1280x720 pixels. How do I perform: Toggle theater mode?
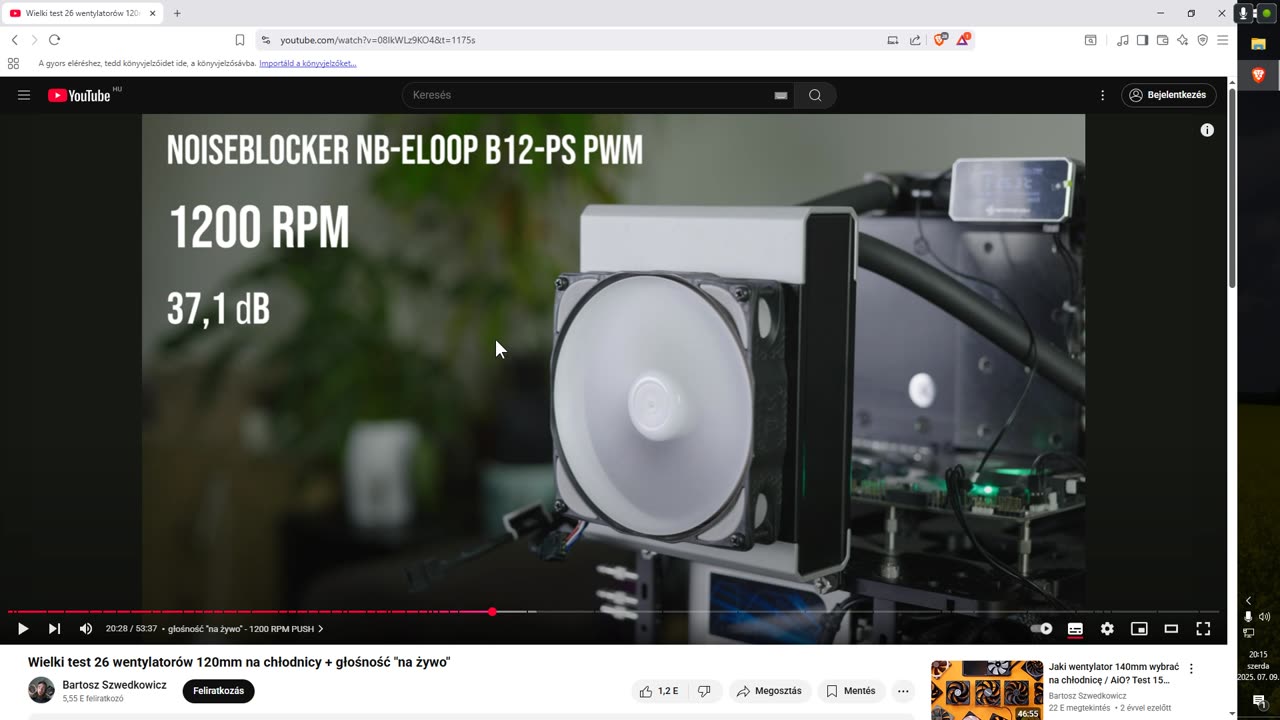pyautogui.click(x=1171, y=629)
